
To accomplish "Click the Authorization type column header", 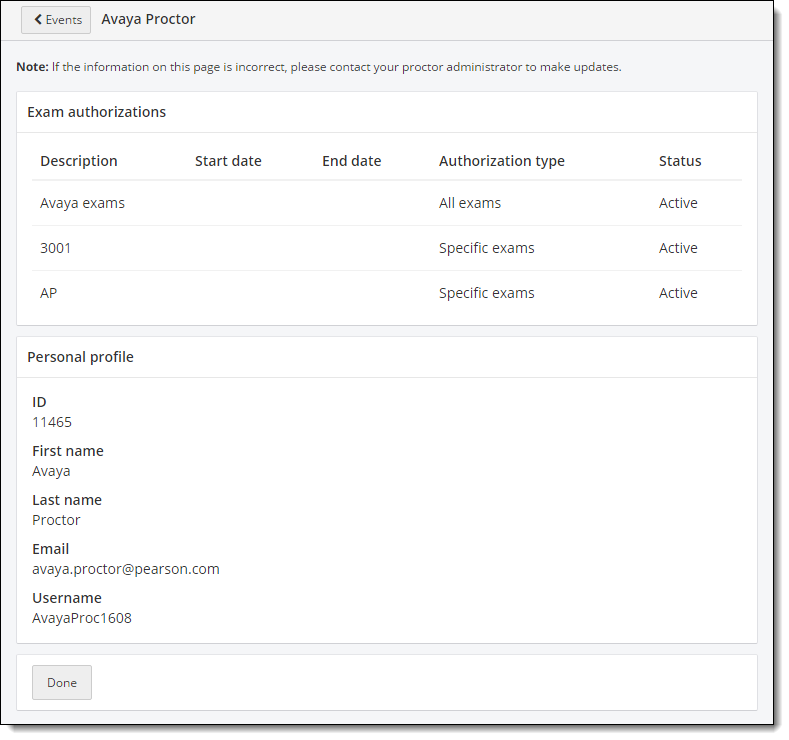I will point(501,161).
